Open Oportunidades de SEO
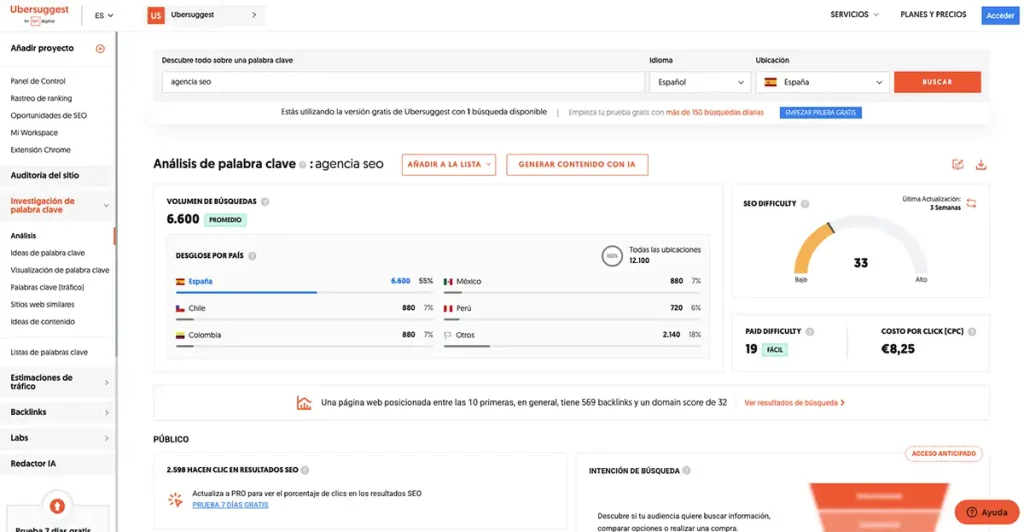This screenshot has width=1024, height=532. pos(48,116)
